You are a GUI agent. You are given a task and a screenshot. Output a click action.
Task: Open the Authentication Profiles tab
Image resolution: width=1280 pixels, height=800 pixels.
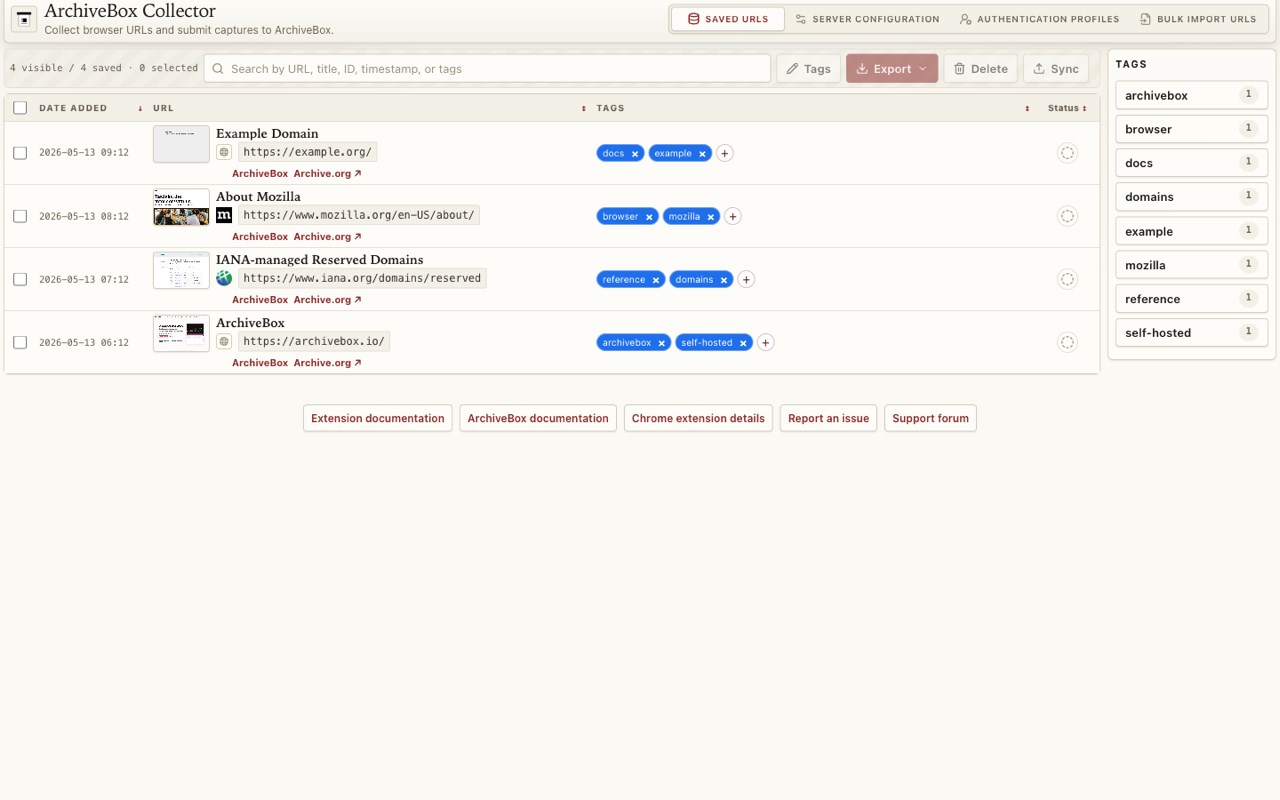click(1040, 19)
